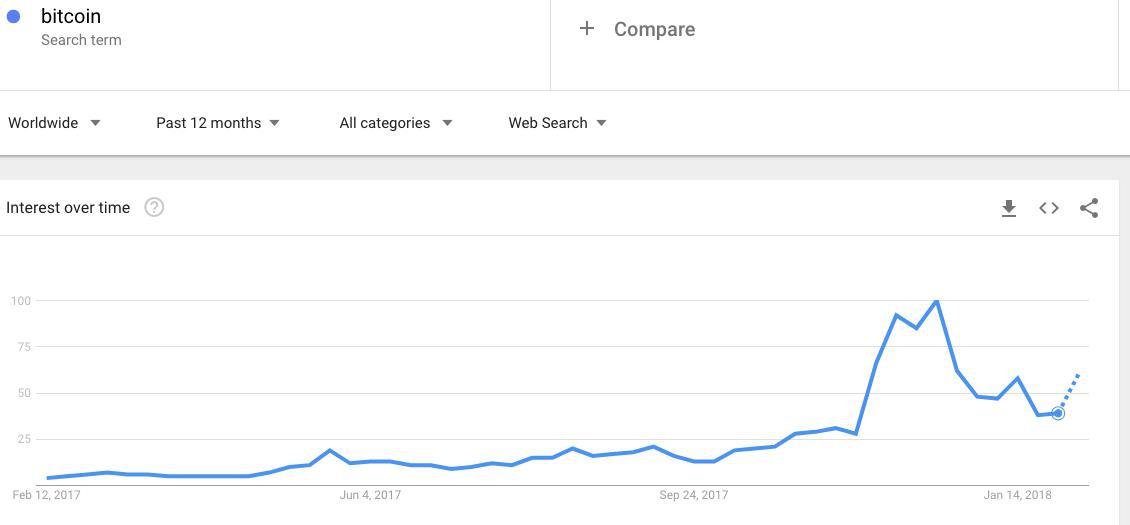Click the Feb 12, 2017 date label
Image resolution: width=1130 pixels, height=525 pixels.
[47, 495]
